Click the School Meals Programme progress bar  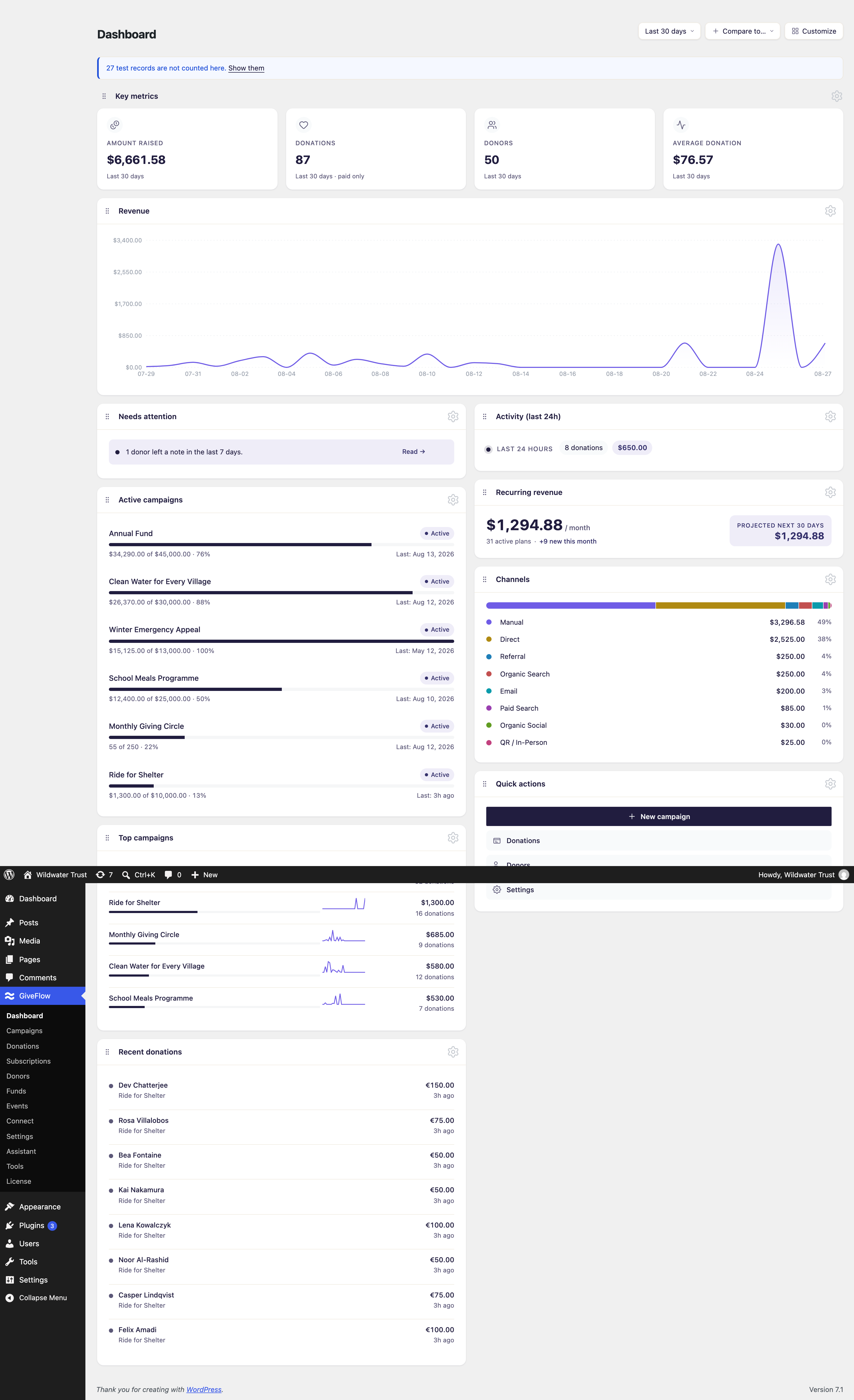pos(281,689)
